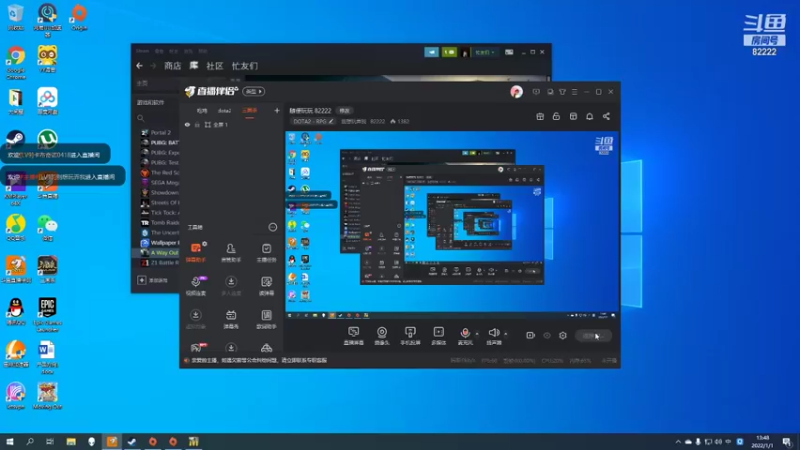The height and width of the screenshot is (450, 800).
Task: Toggle the lock on 全屏 1 source
Action: tap(197, 124)
